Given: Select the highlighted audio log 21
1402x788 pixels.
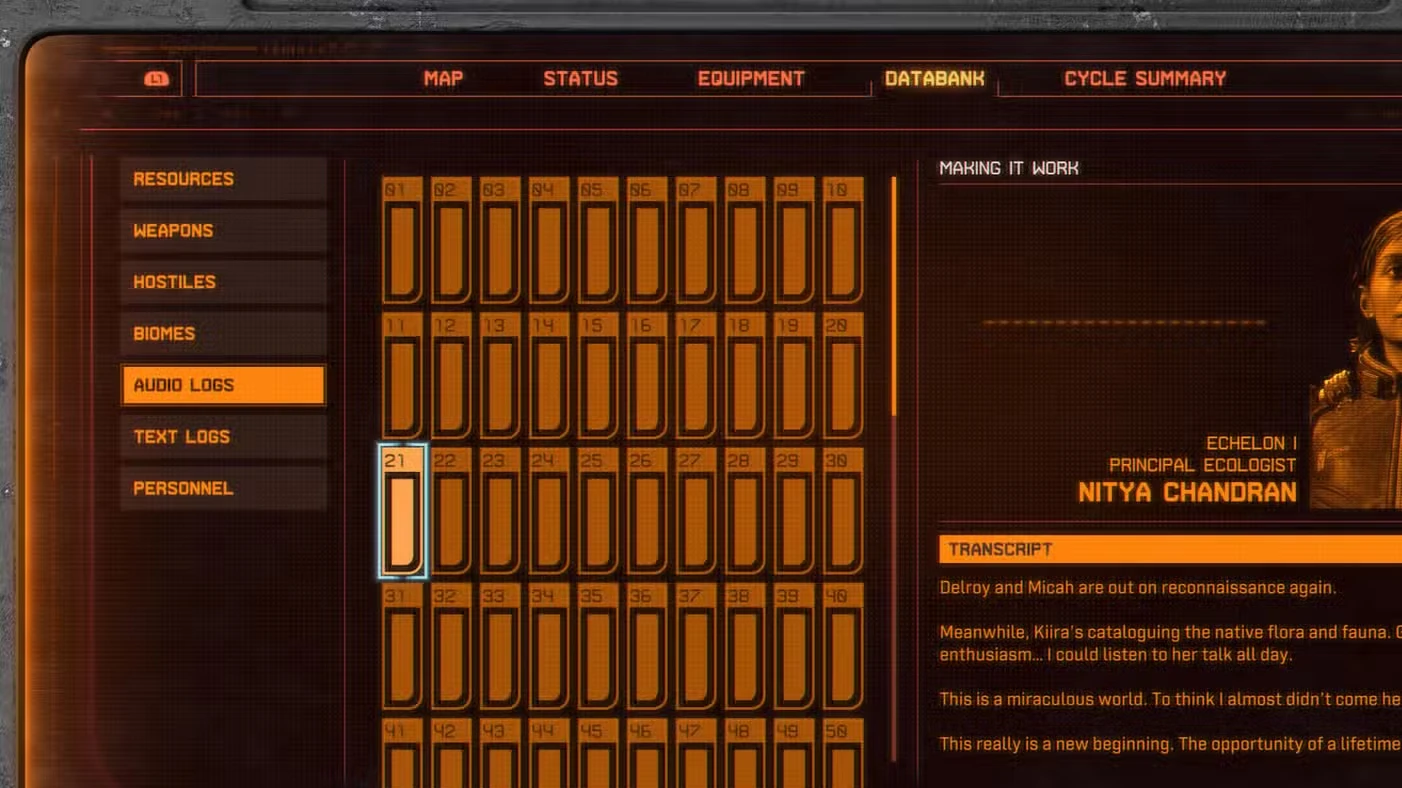Looking at the screenshot, I should 403,511.
